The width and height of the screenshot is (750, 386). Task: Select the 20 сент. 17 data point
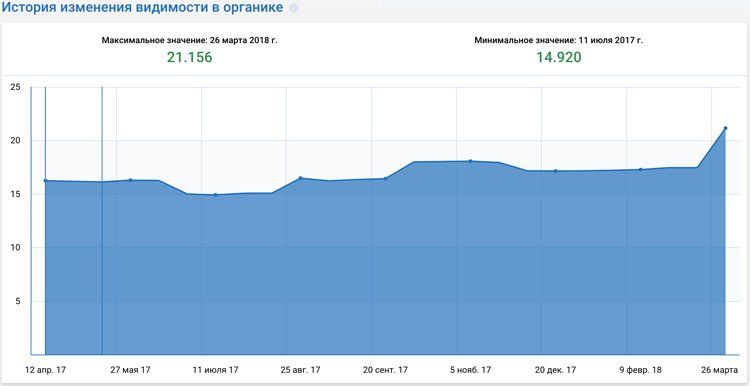pos(386,178)
